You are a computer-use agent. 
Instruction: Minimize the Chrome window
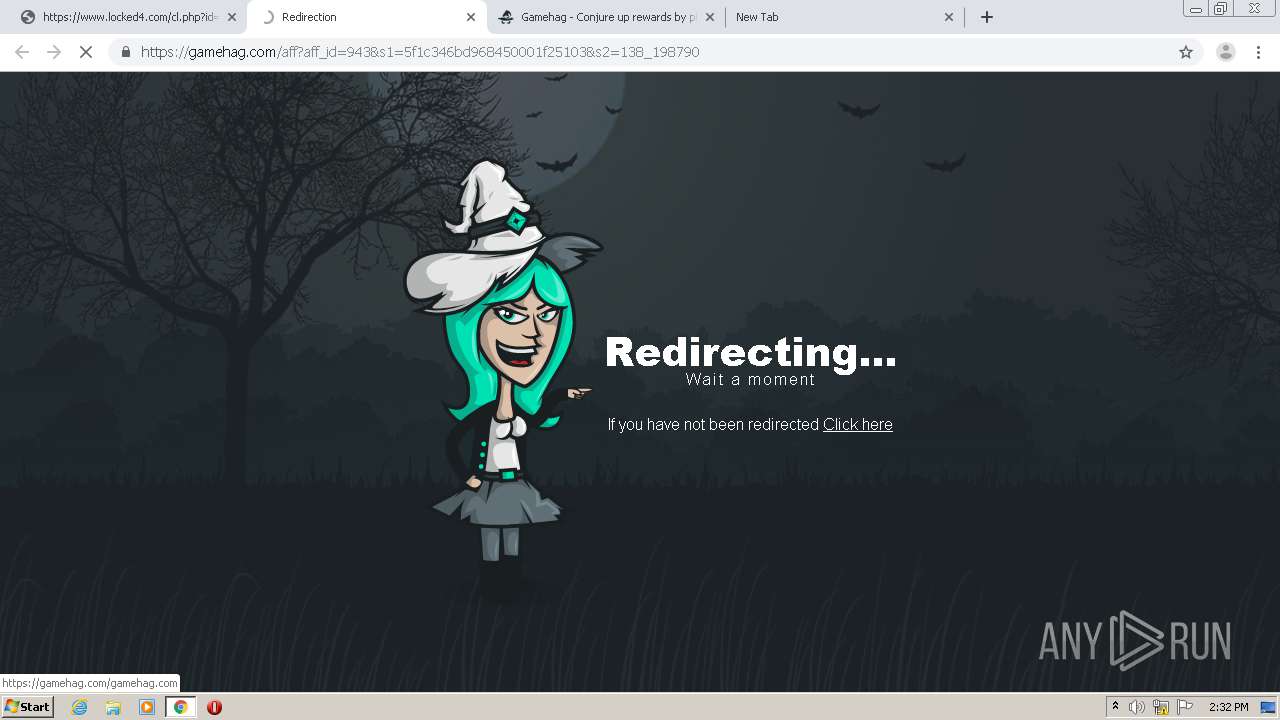coord(1195,9)
